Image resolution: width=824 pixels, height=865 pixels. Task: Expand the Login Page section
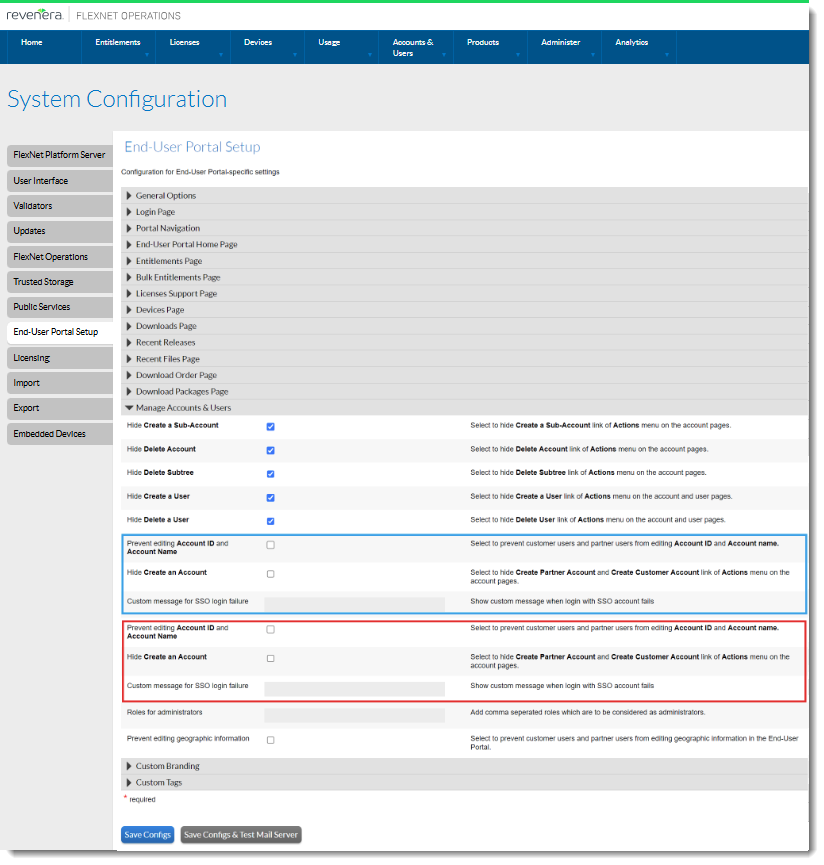pos(155,212)
